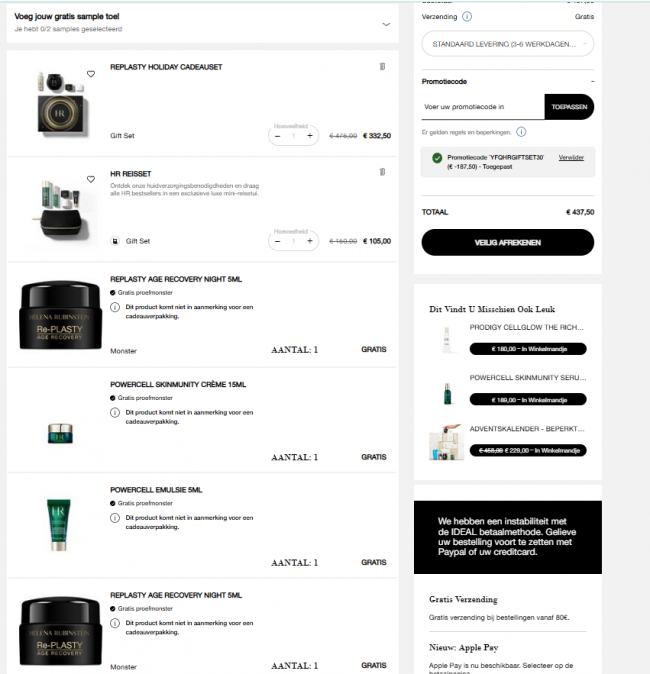Viewport: 650px width, 674px height.
Task: Increase quantity of HR Reisset
Action: [x=310, y=241]
